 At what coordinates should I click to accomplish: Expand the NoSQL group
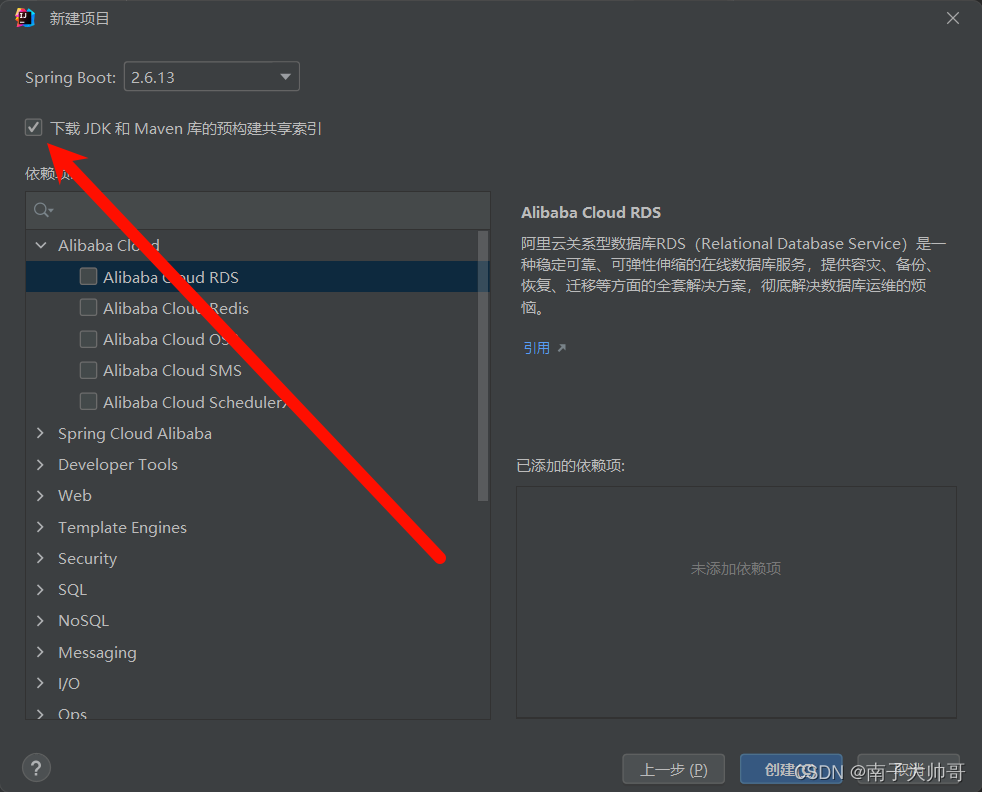[41, 620]
